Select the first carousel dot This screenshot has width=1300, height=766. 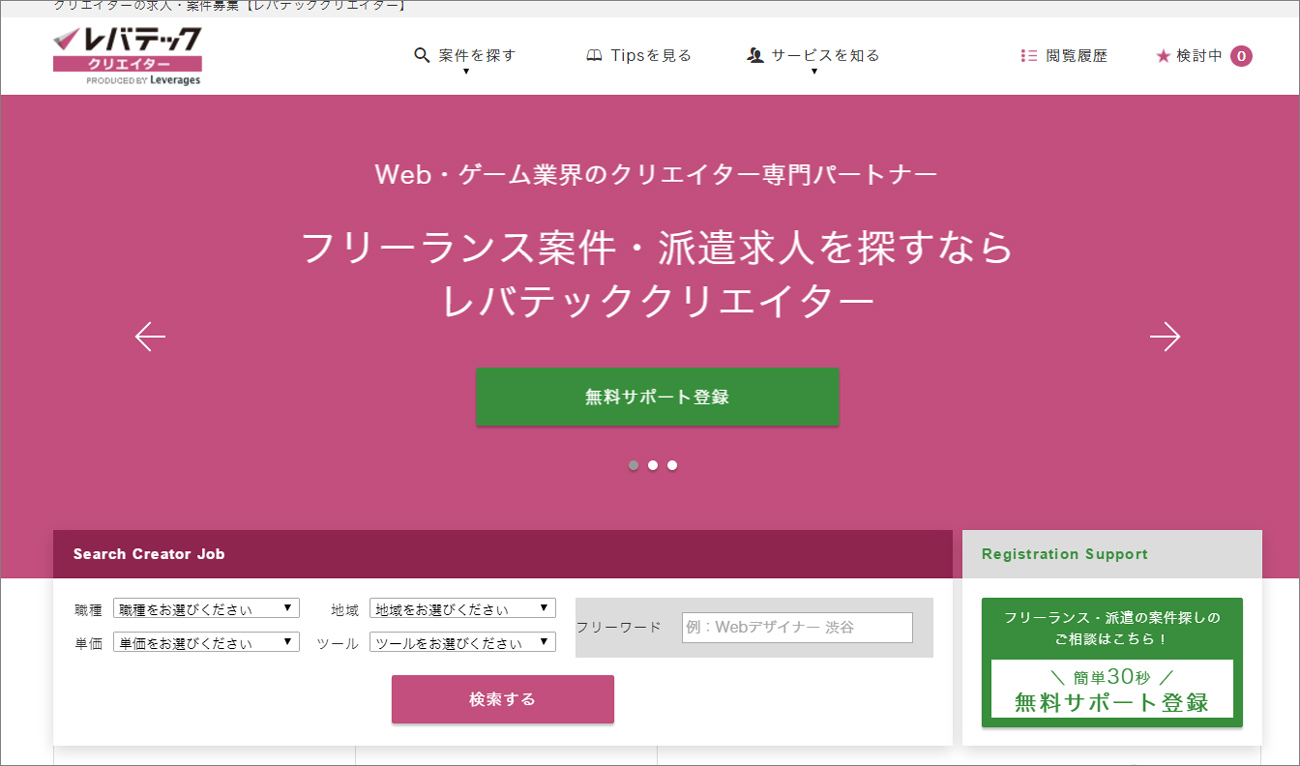pyautogui.click(x=633, y=465)
